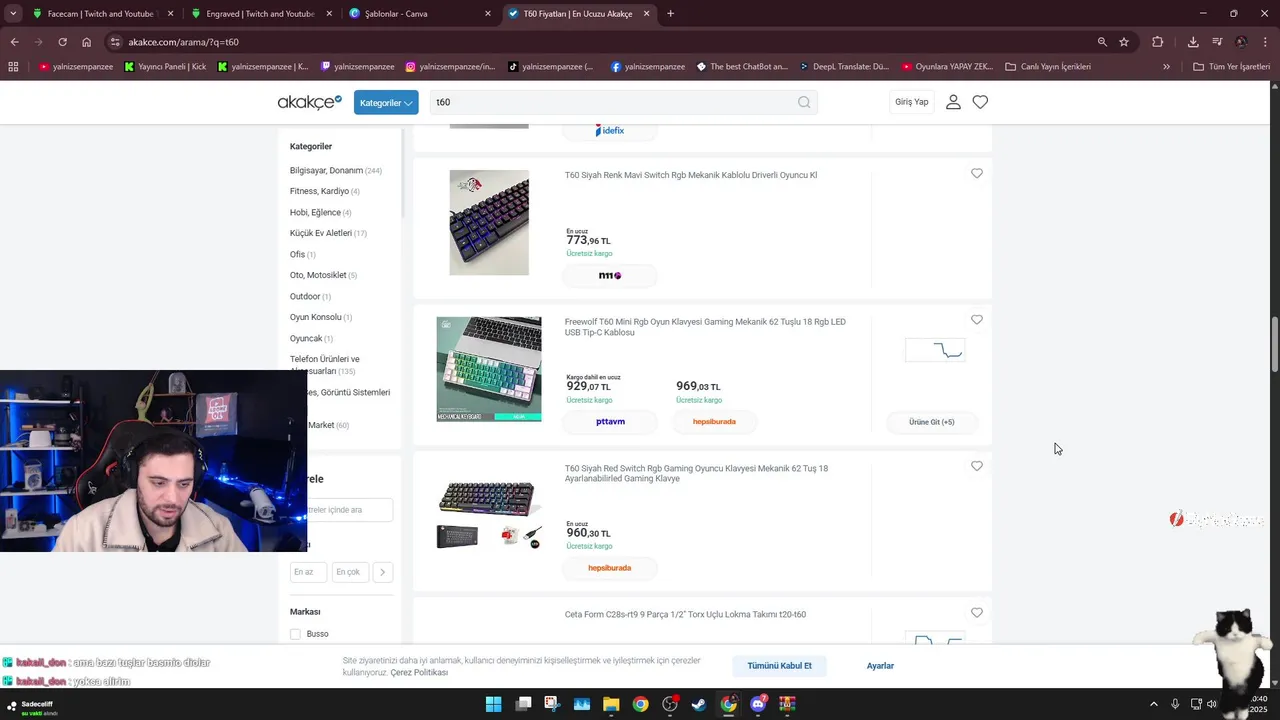Filter by Bilgisayar, Donanım category
This screenshot has height=720, width=1280.
336,171
